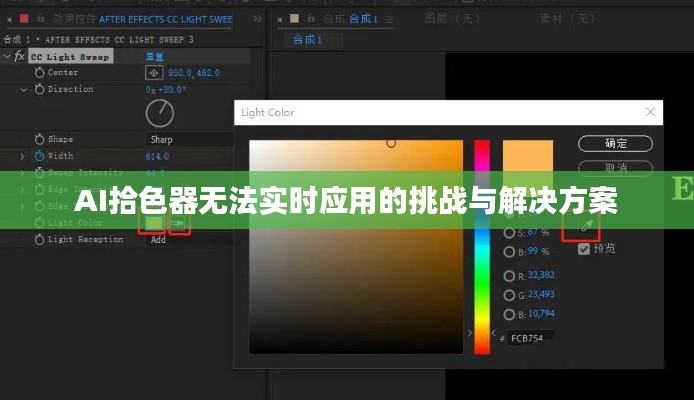Uncheck the 预览 preview checkbox
The height and width of the screenshot is (400, 694).
point(585,248)
